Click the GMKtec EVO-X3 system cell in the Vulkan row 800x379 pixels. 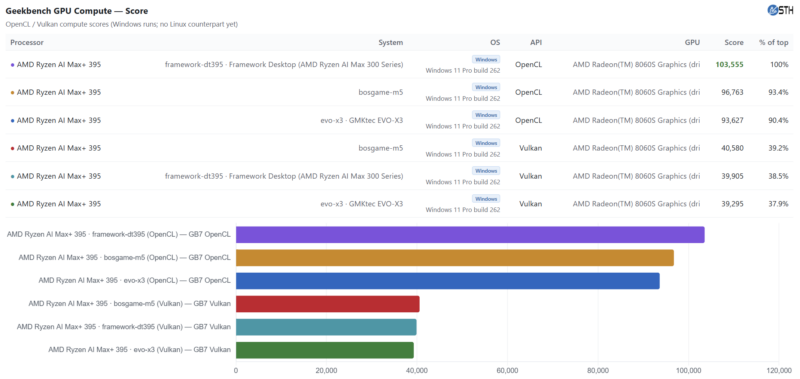pyautogui.click(x=361, y=204)
